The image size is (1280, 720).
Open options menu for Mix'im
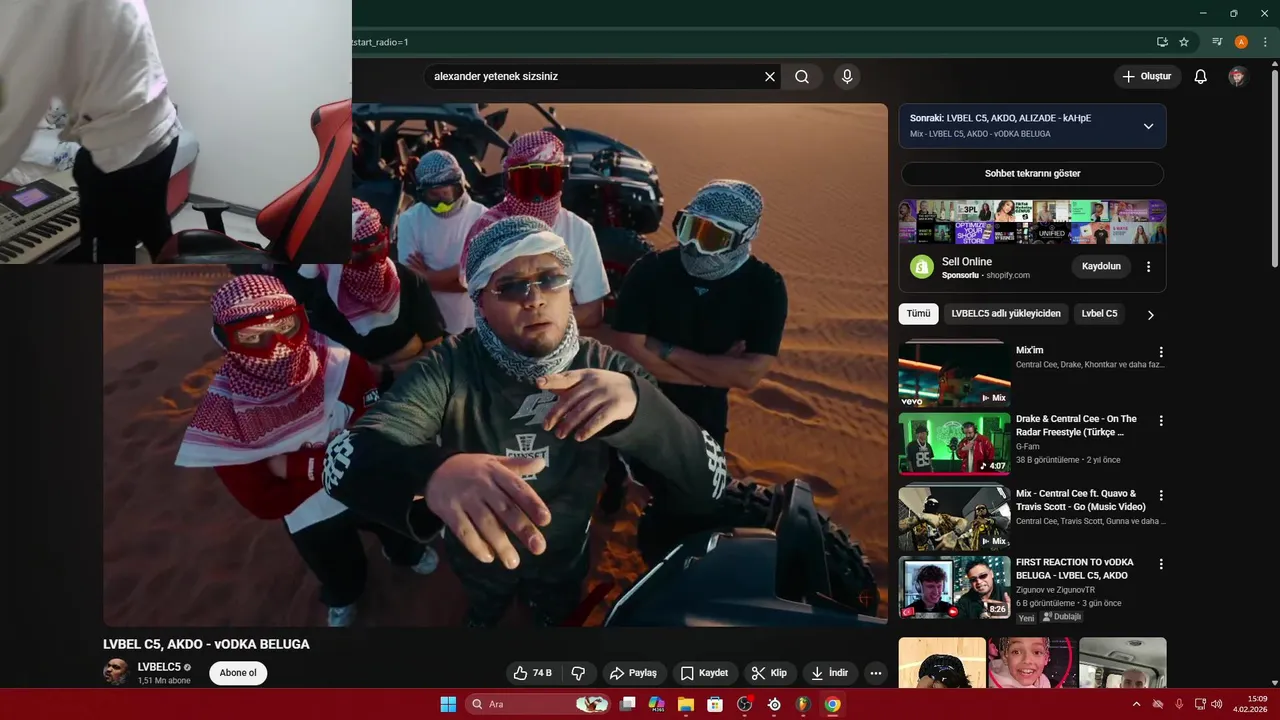point(1161,352)
